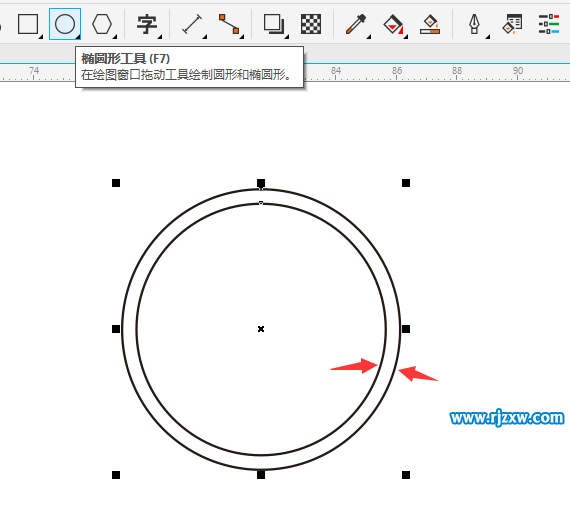Expand the Ellipse tool flyout arrow
Image resolution: width=570 pixels, height=524 pixels.
click(78, 37)
